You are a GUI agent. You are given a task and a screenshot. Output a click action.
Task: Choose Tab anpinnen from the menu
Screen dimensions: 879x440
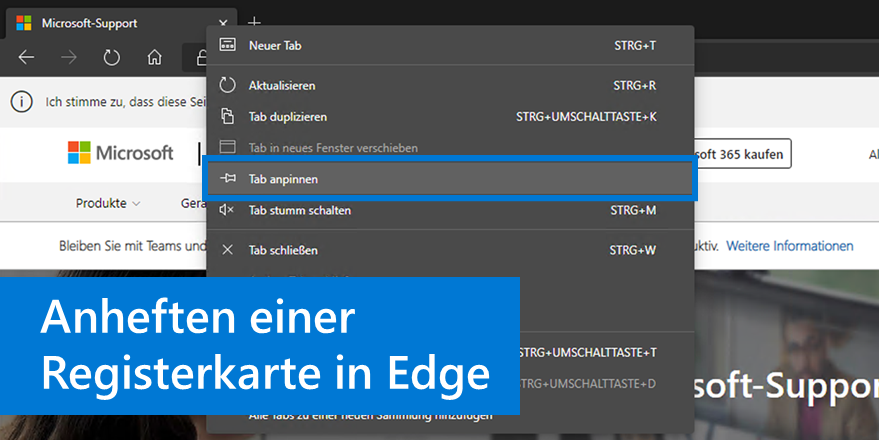pos(450,179)
